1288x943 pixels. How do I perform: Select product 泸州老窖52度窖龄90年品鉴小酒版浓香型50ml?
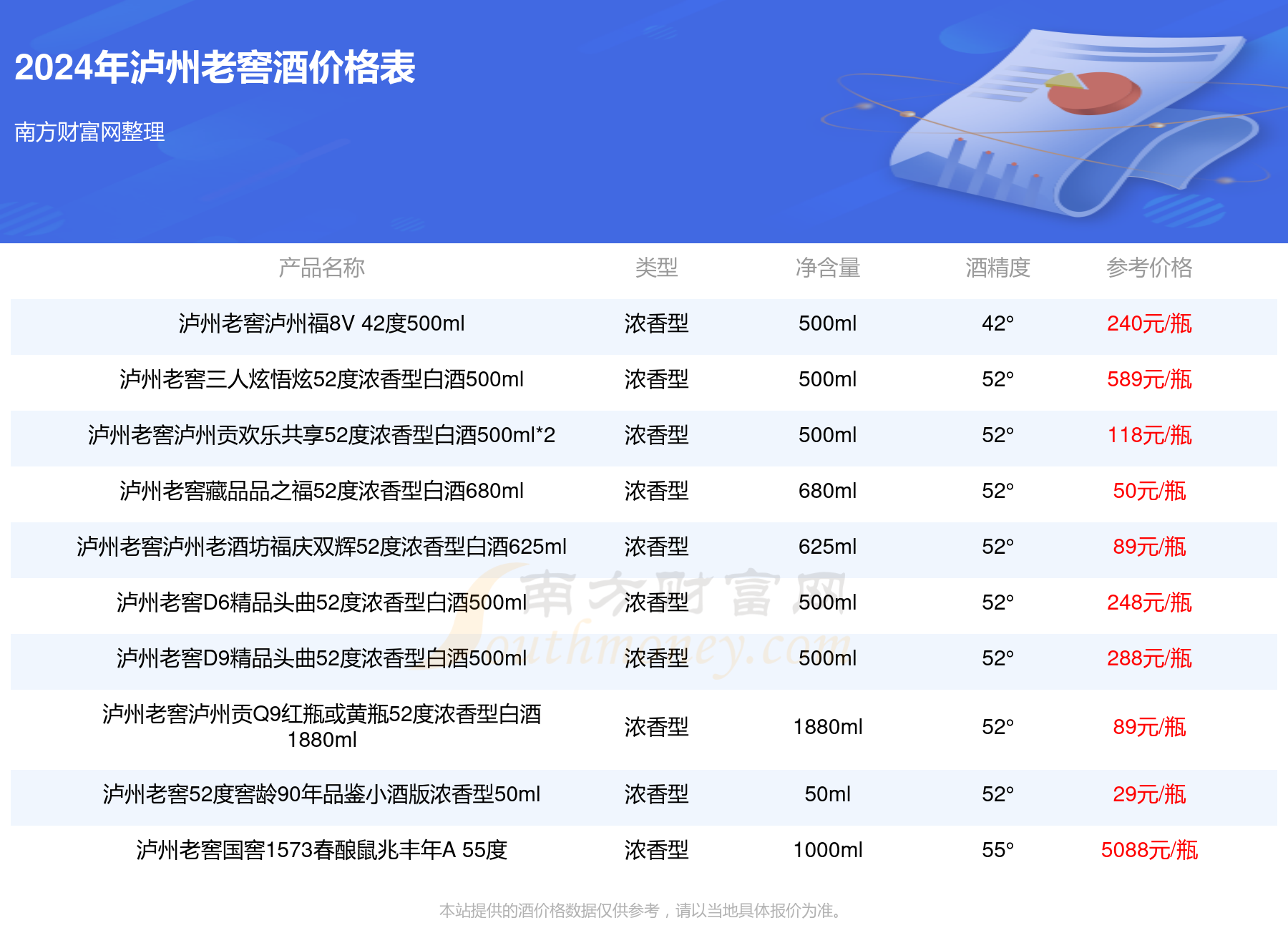[x=321, y=794]
